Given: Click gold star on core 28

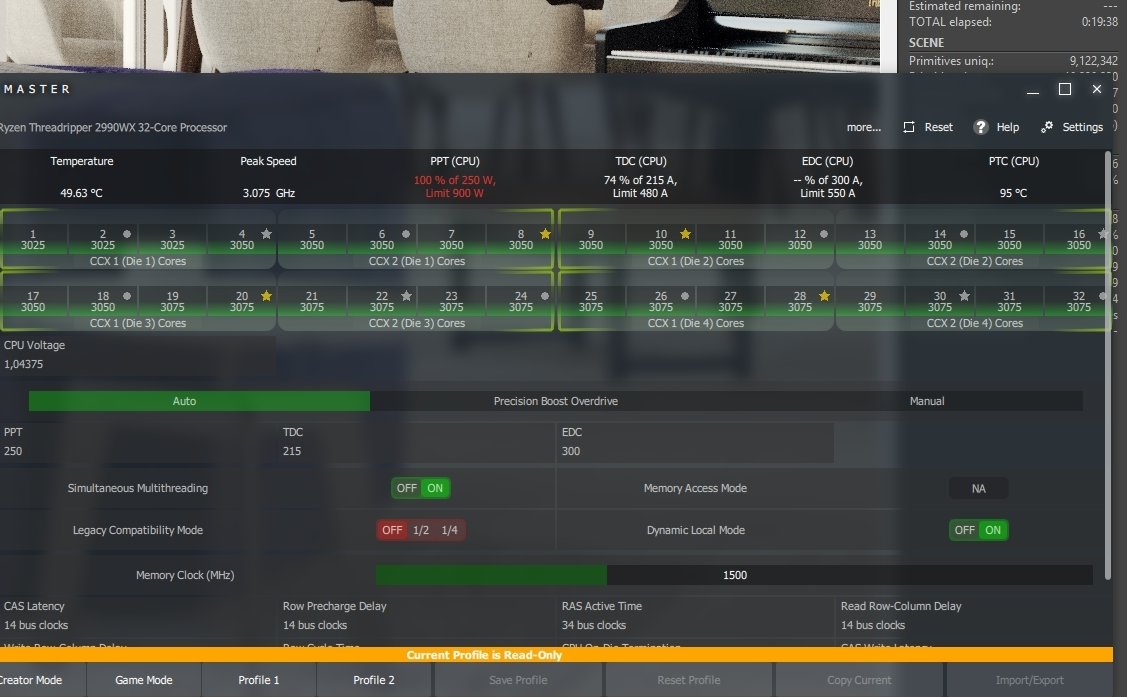Looking at the screenshot, I should 824,295.
